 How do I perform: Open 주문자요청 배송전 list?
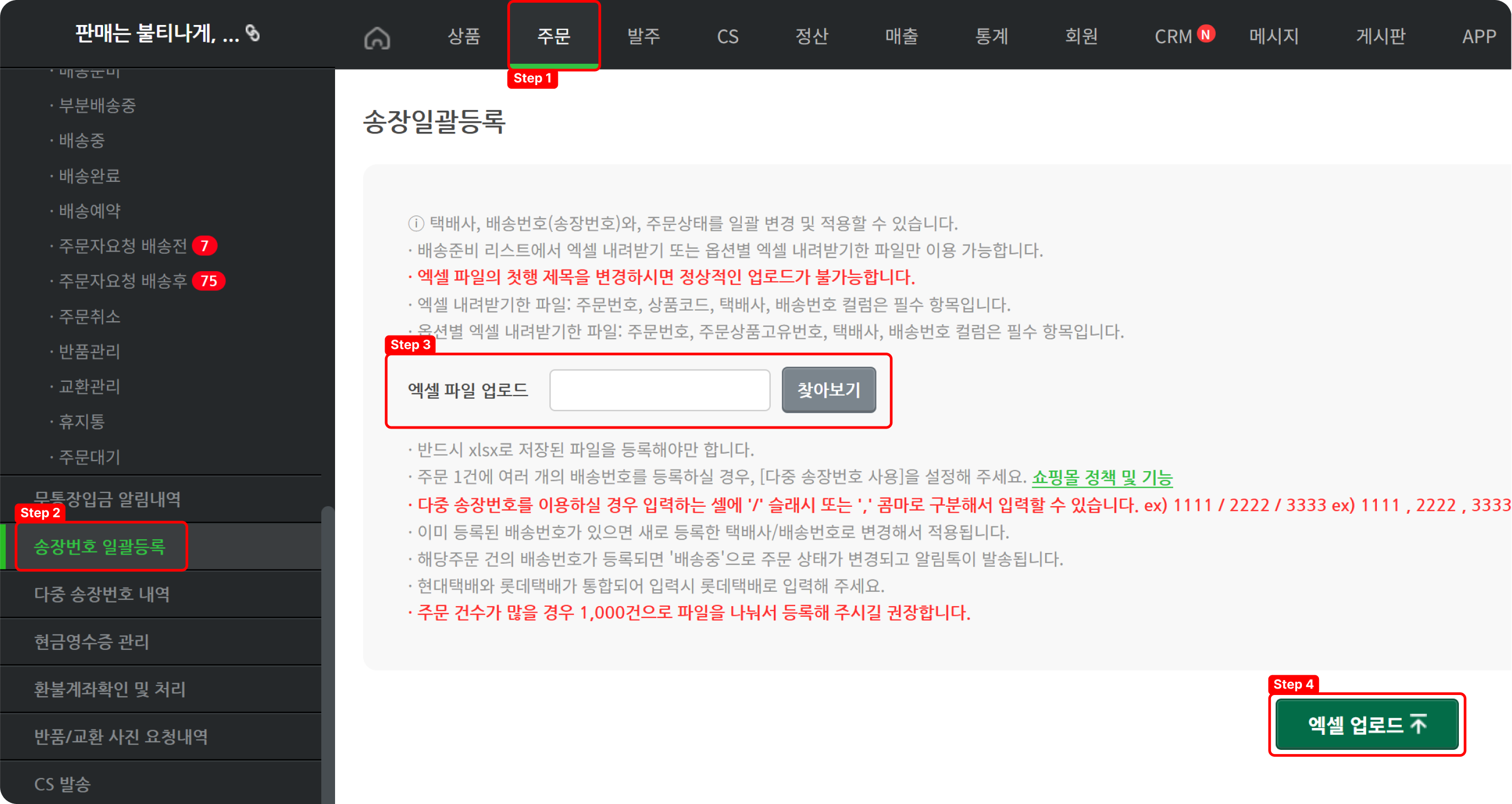[123, 246]
